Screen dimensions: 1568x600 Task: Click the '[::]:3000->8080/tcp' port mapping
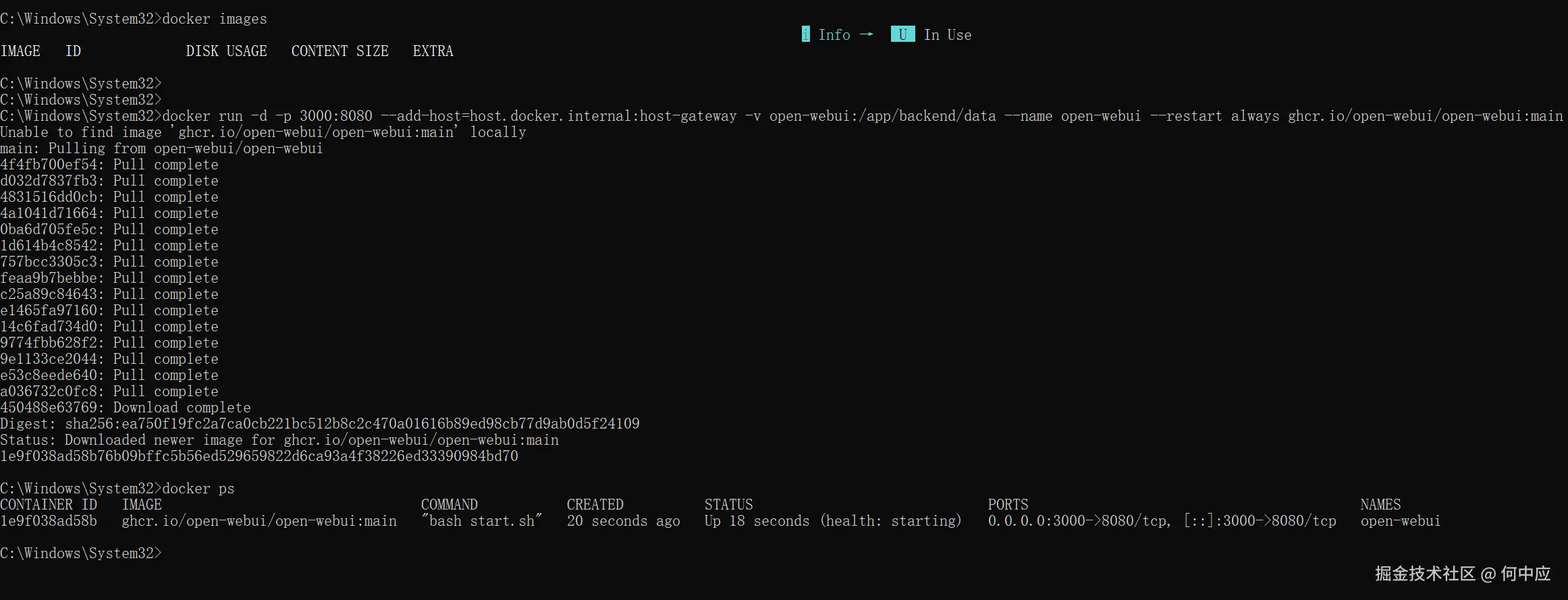(x=1260, y=521)
